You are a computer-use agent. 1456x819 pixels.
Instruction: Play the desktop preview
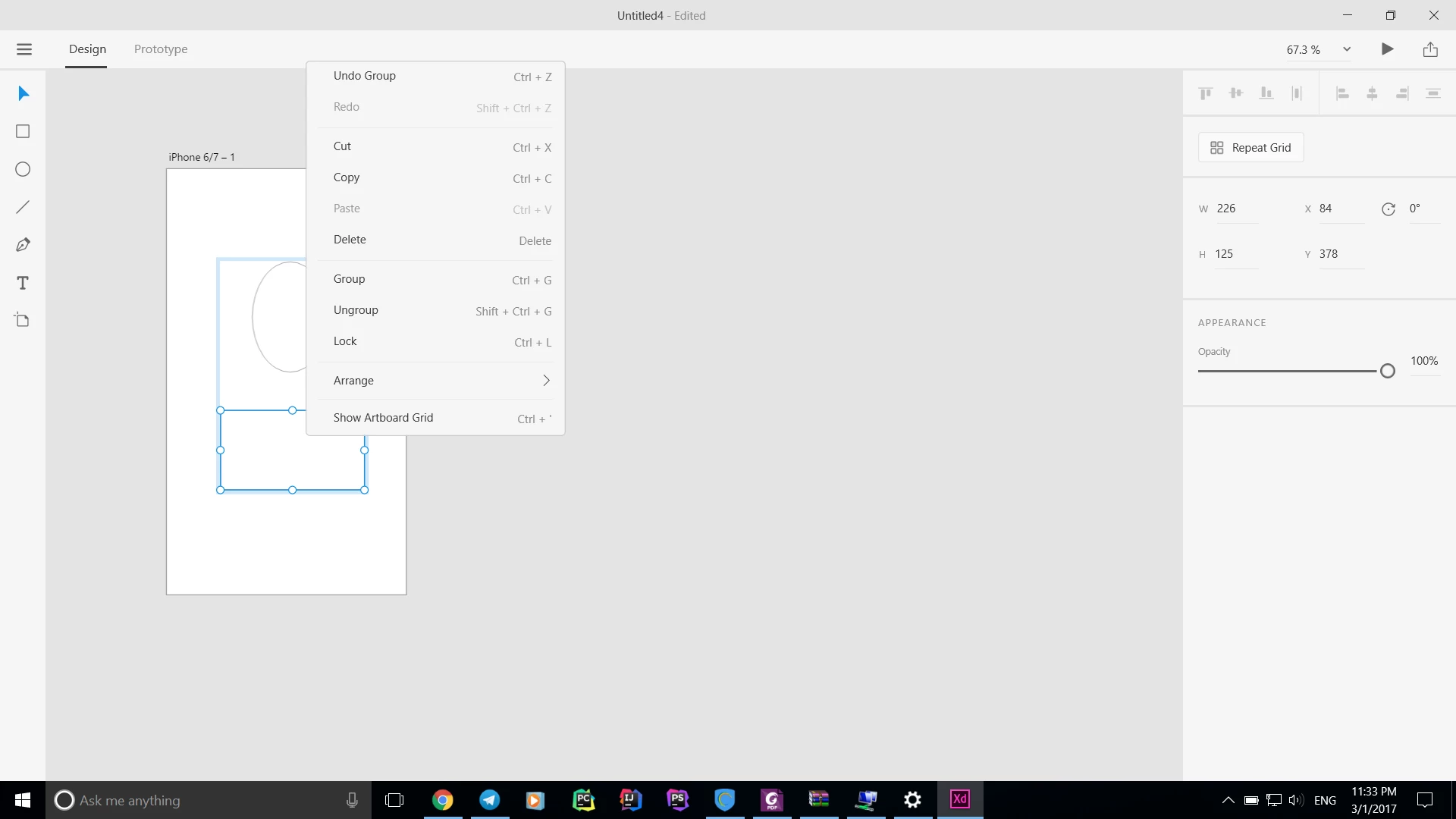point(1387,49)
